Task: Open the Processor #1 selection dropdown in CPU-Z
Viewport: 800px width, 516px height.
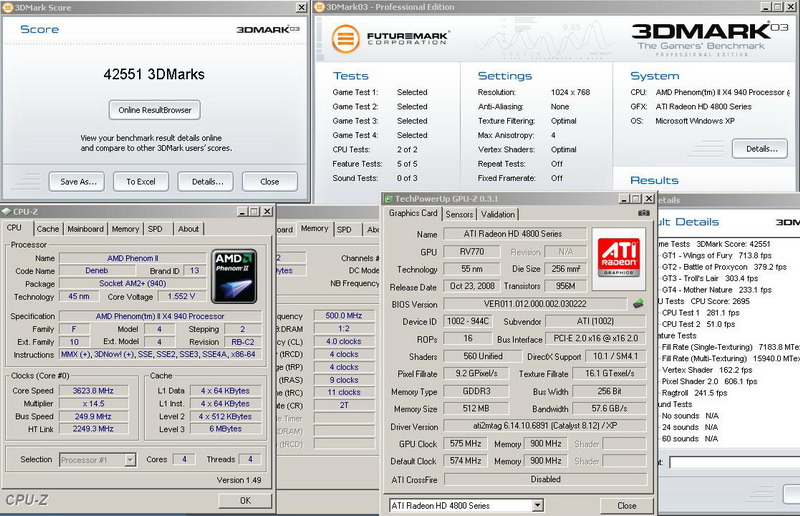Action: pyautogui.click(x=130, y=460)
